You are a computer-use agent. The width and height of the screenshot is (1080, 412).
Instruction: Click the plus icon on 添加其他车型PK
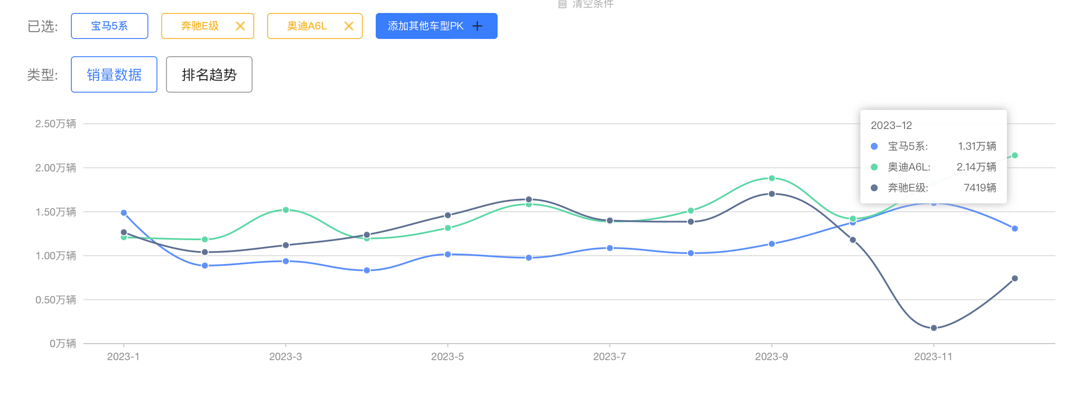[477, 26]
